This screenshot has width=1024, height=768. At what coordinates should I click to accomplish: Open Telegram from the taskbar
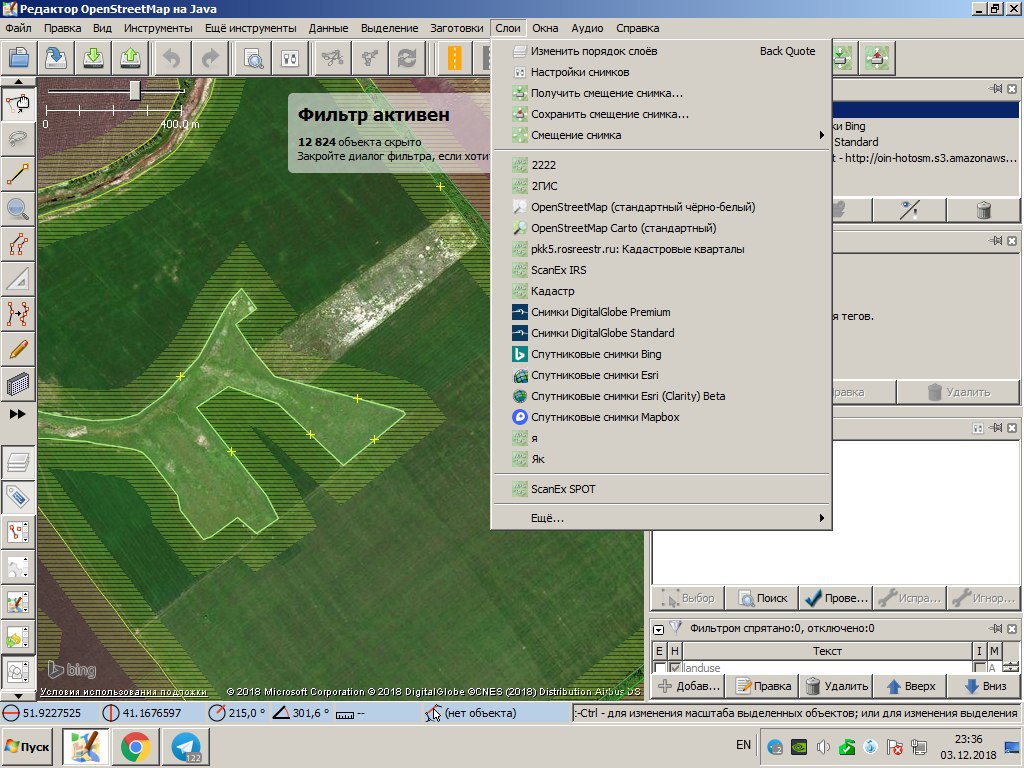(x=186, y=746)
